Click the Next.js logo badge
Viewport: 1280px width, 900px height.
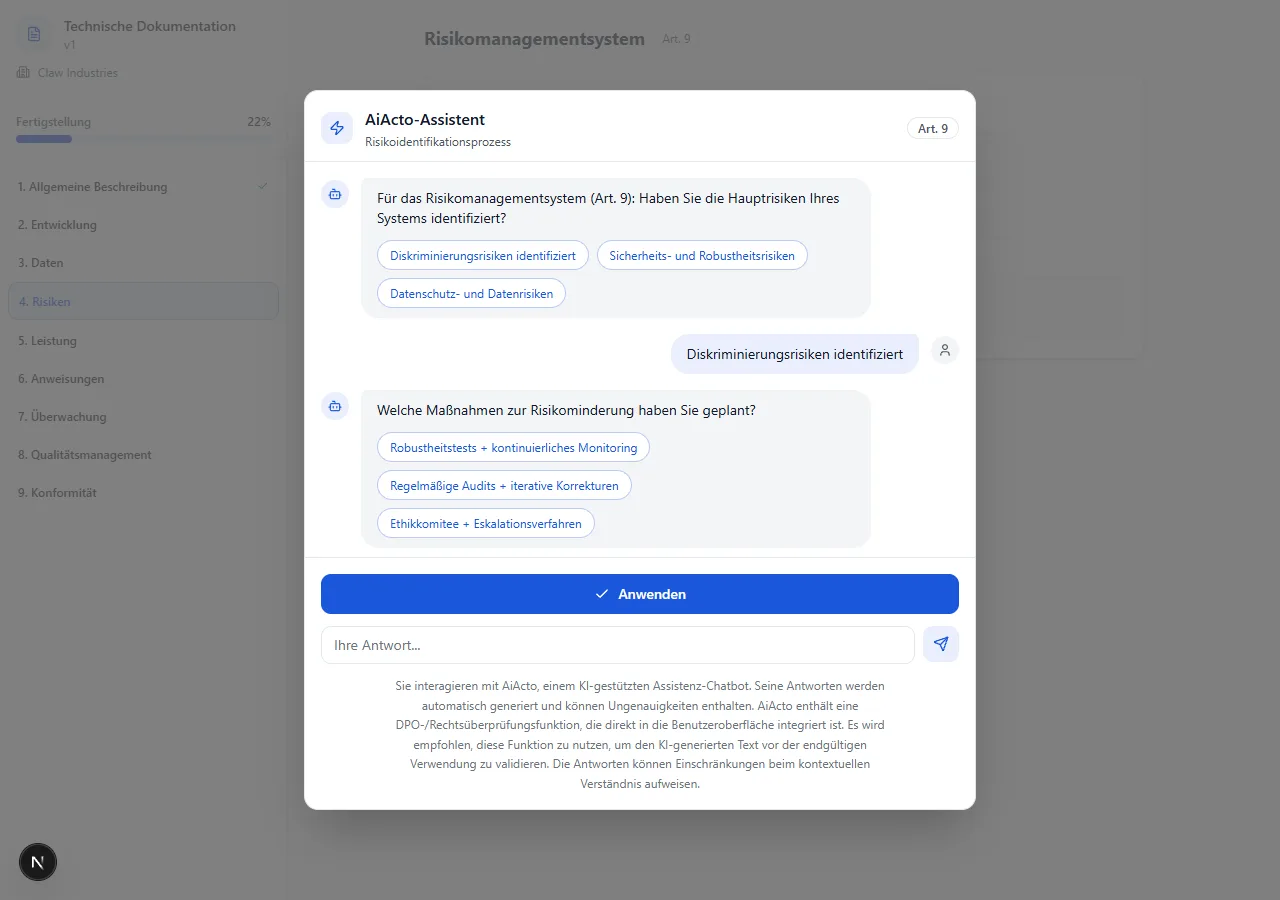[38, 862]
